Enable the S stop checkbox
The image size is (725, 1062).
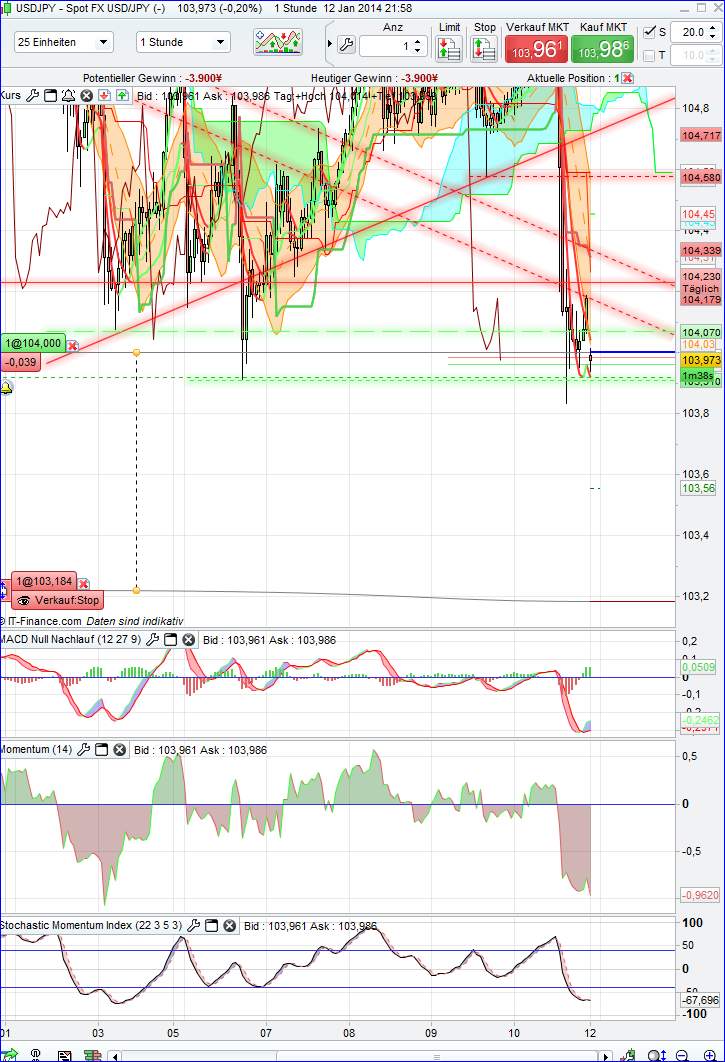[x=649, y=32]
